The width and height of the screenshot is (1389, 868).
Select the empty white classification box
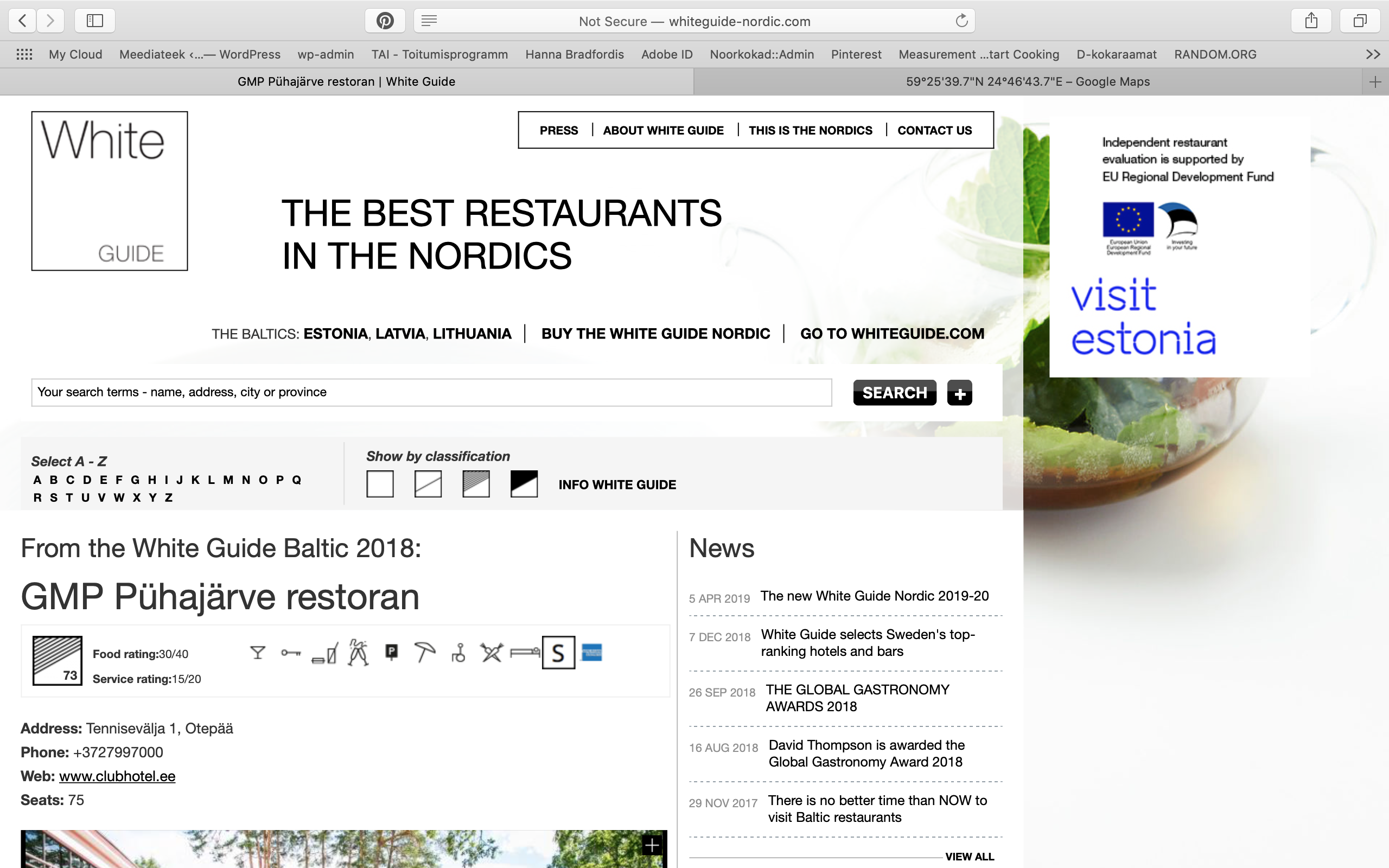[x=380, y=484]
